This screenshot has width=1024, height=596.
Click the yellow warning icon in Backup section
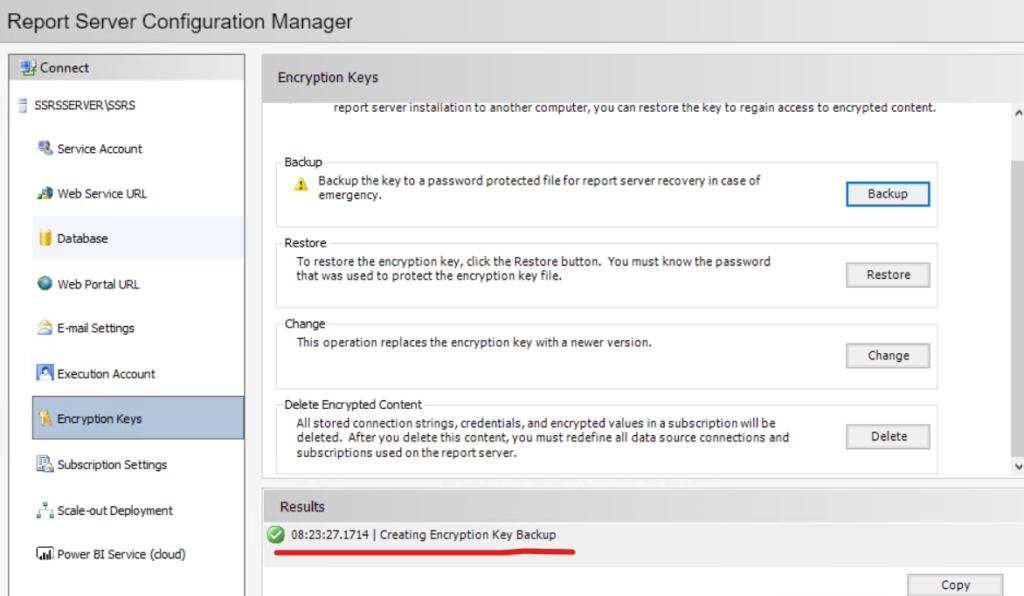[300, 184]
